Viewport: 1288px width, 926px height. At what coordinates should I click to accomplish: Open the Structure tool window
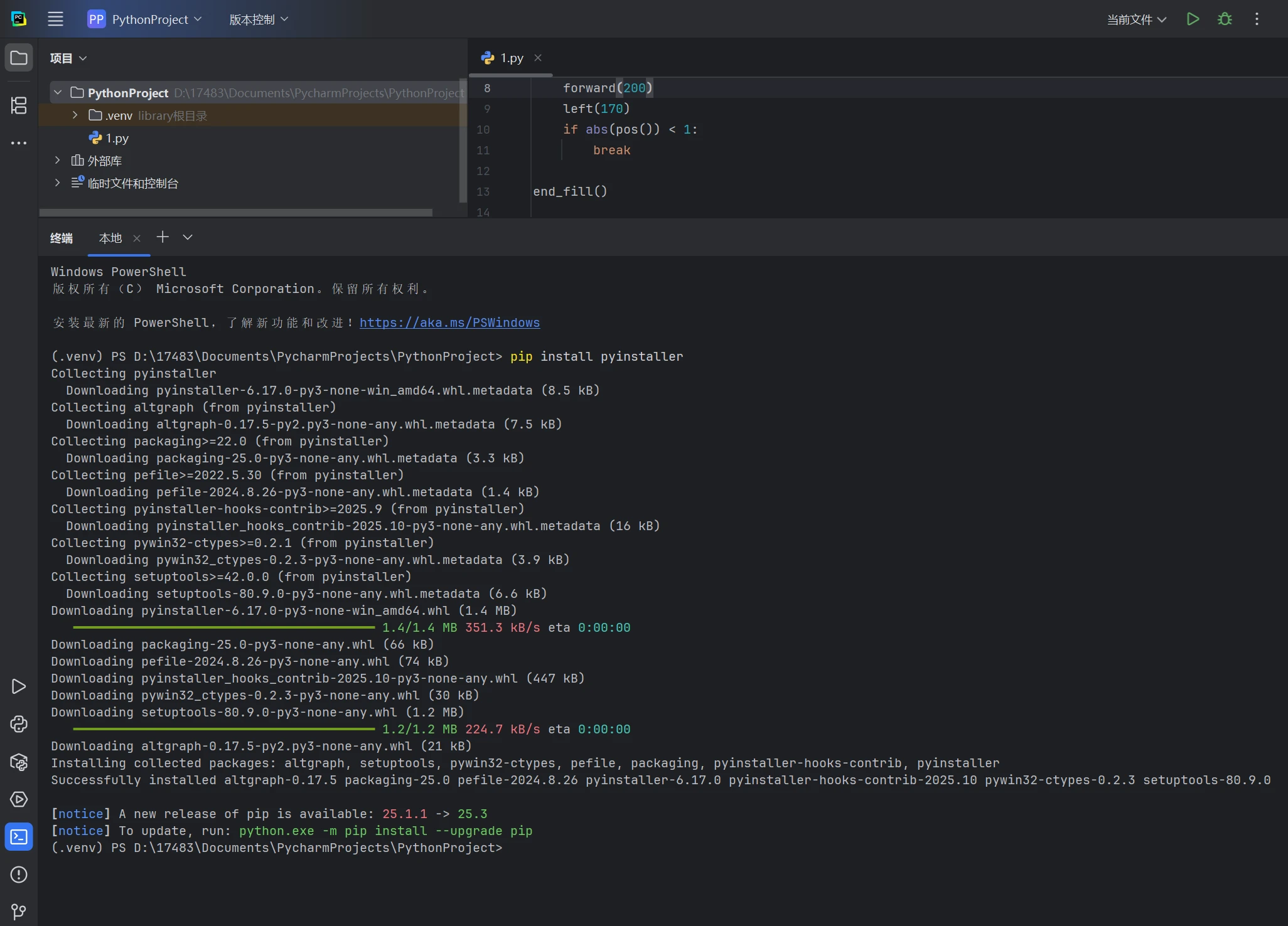tap(19, 106)
